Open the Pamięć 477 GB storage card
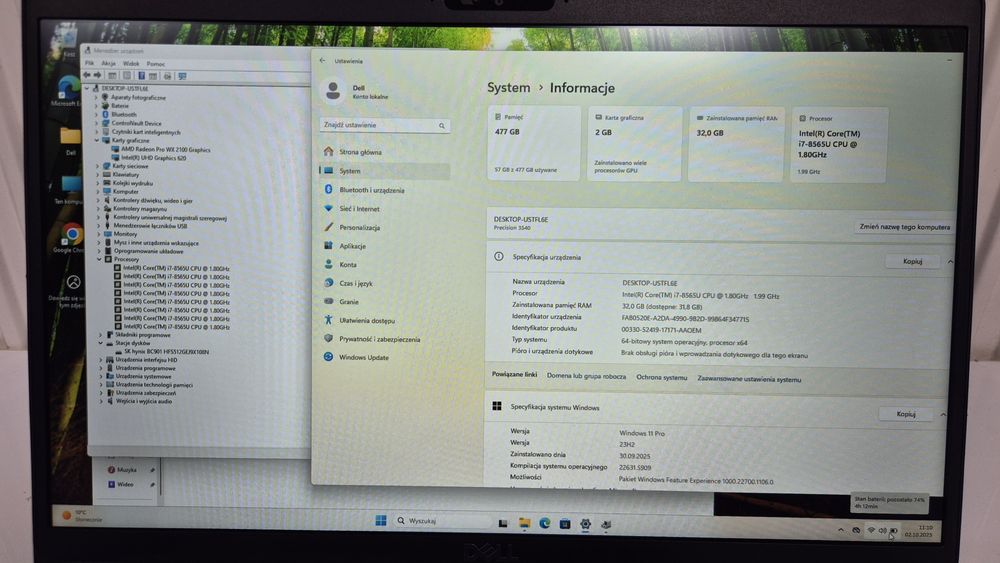1000x563 pixels. [534, 144]
